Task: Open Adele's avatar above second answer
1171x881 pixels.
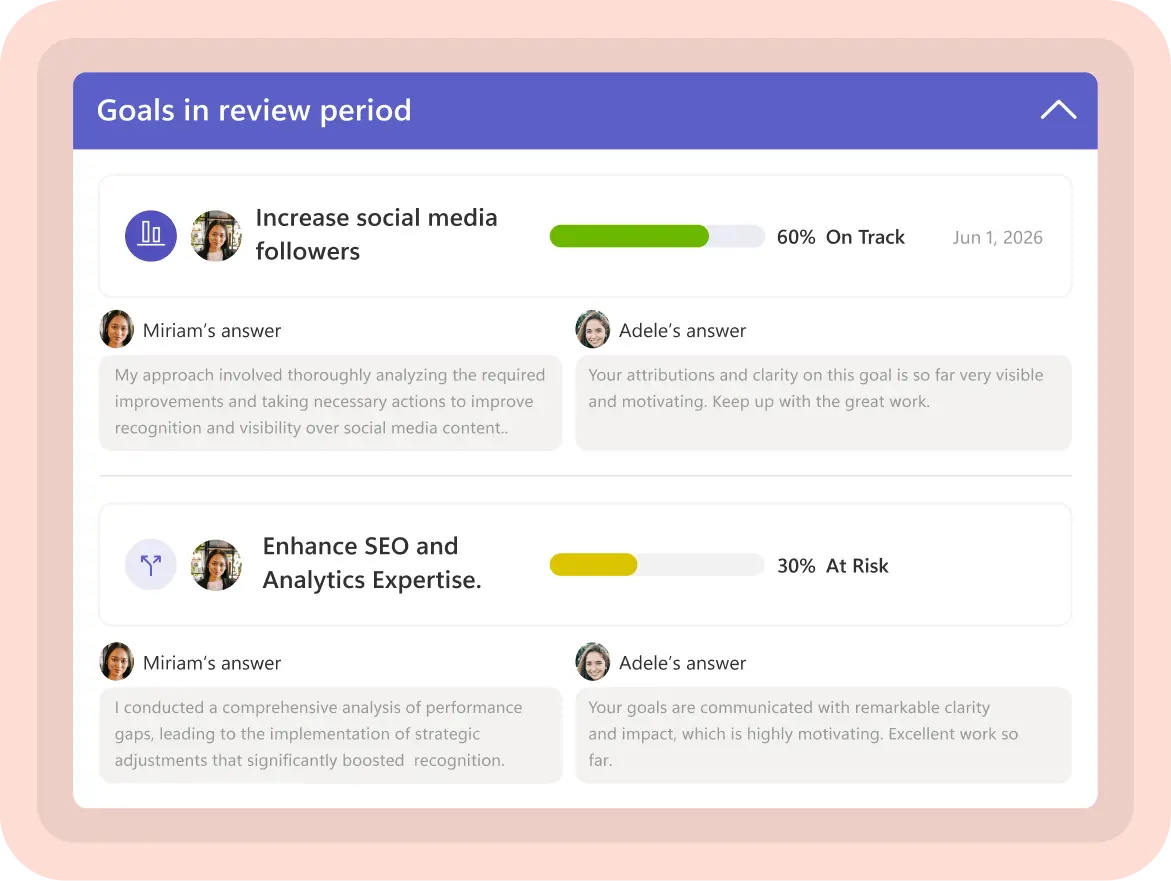Action: (592, 661)
